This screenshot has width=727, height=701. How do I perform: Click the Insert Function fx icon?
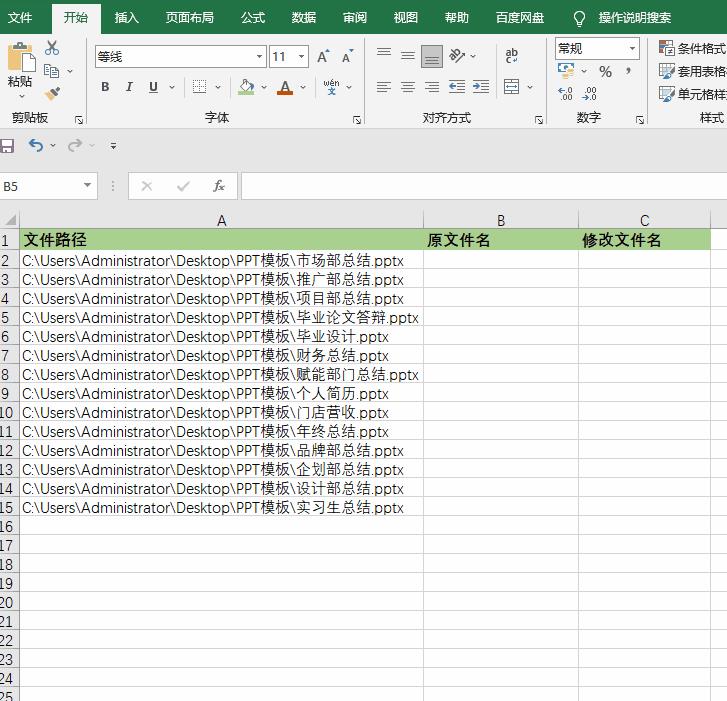click(x=219, y=186)
